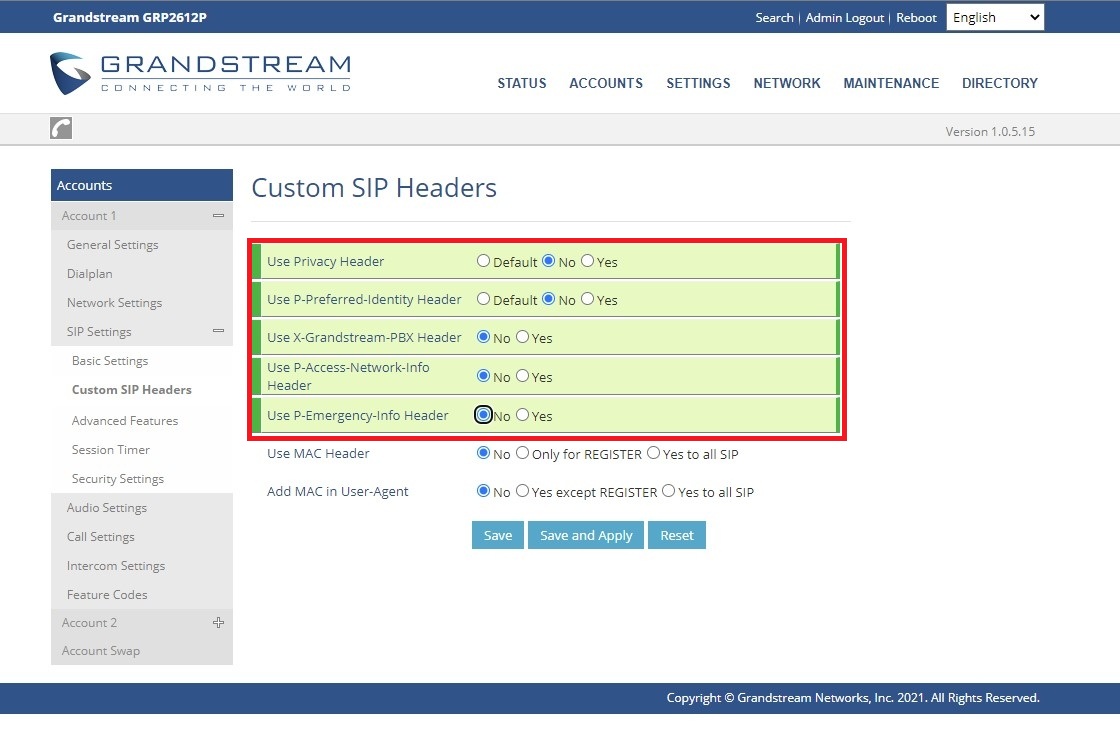Go to the NETWORK menu

point(787,83)
